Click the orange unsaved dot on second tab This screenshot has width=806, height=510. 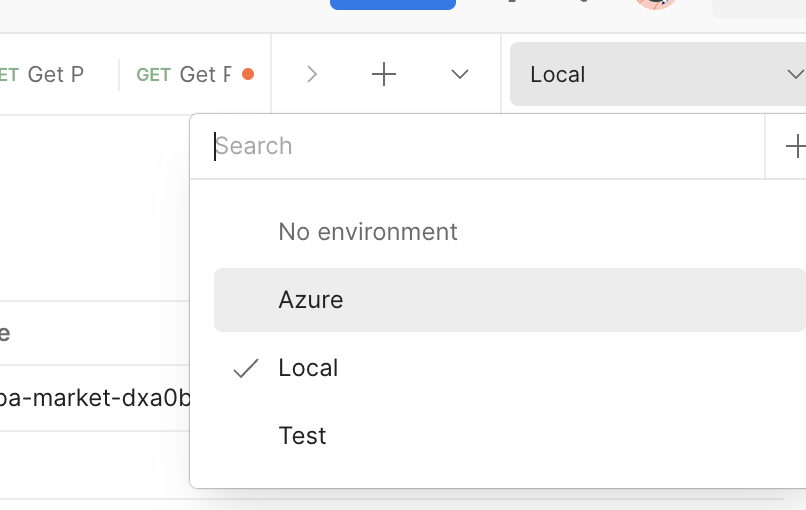(248, 74)
